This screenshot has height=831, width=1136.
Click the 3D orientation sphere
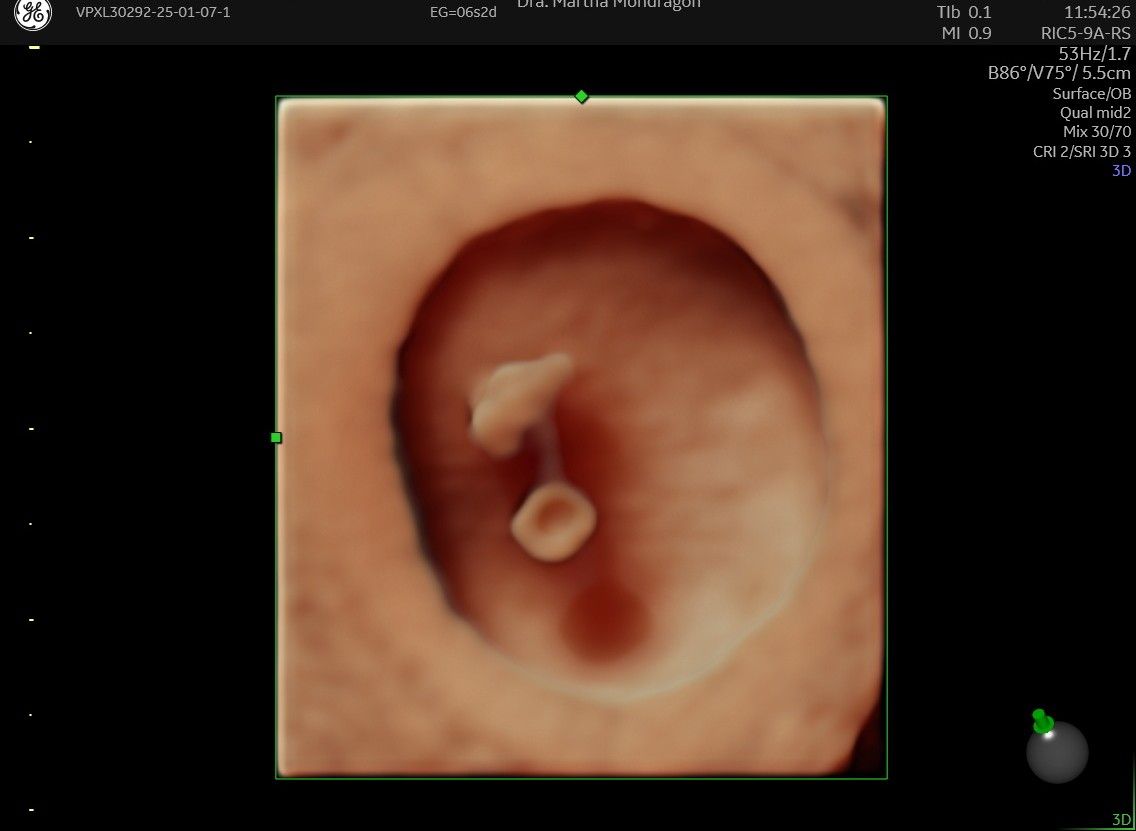pos(1057,752)
